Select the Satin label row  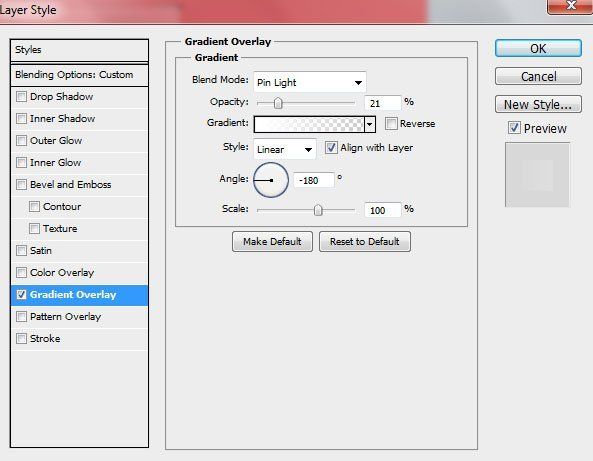79,250
